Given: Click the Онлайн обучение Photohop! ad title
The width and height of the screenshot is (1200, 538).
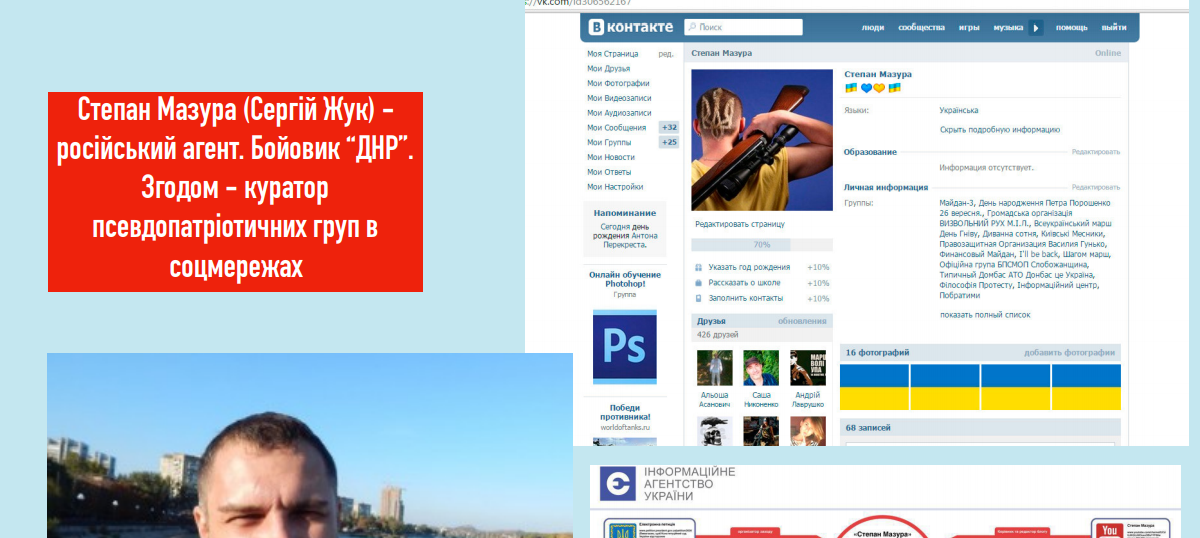Looking at the screenshot, I should [x=625, y=279].
